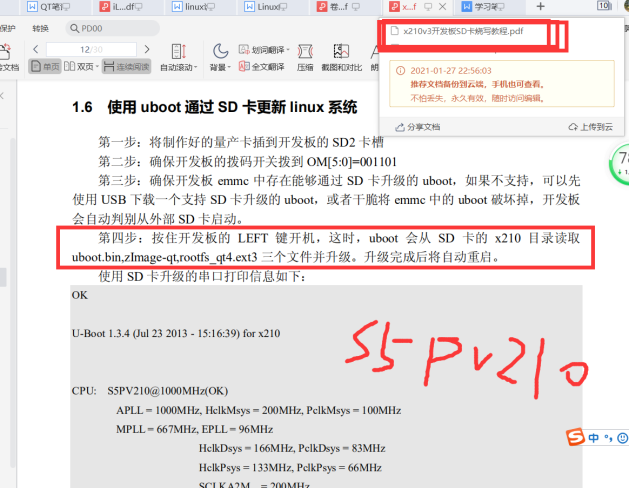Screen dimensions: 630x488
Task: Click the moon background (背景) icon
Action: point(220,51)
